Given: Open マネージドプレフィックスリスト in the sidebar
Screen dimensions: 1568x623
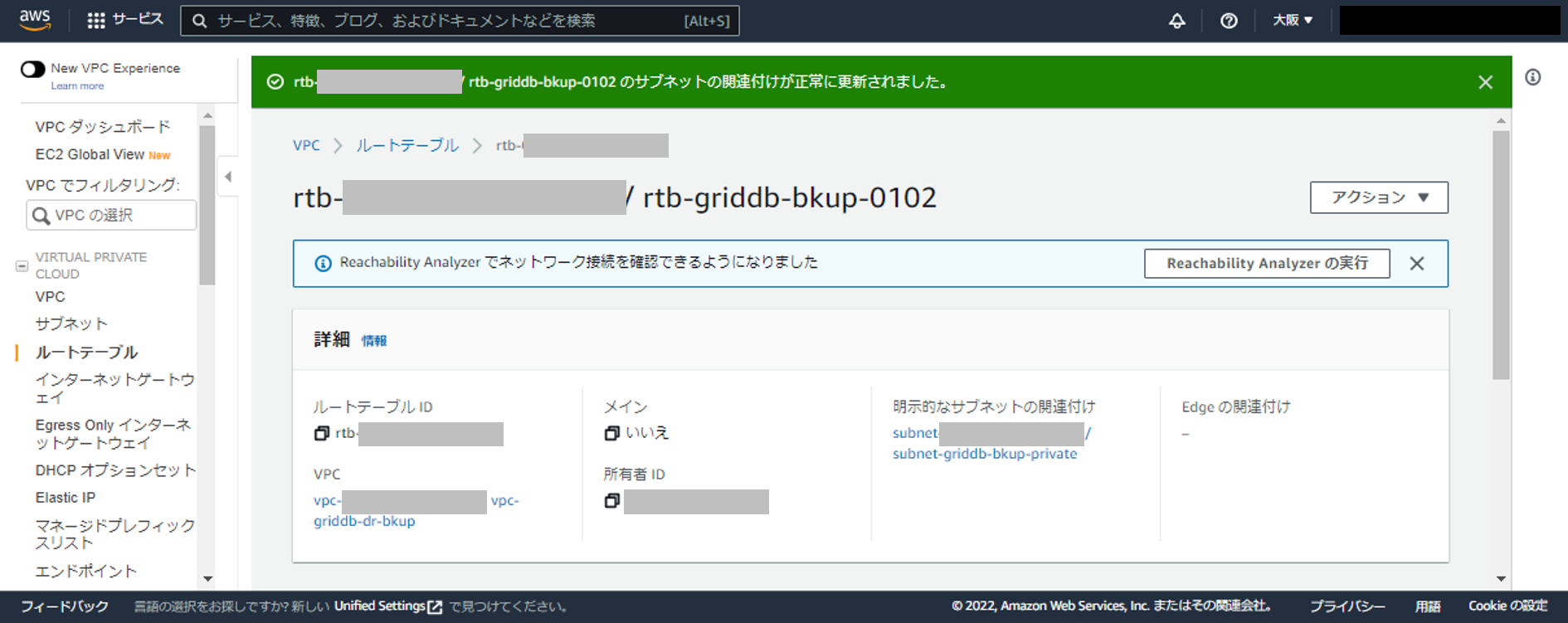Looking at the screenshot, I should [114, 534].
